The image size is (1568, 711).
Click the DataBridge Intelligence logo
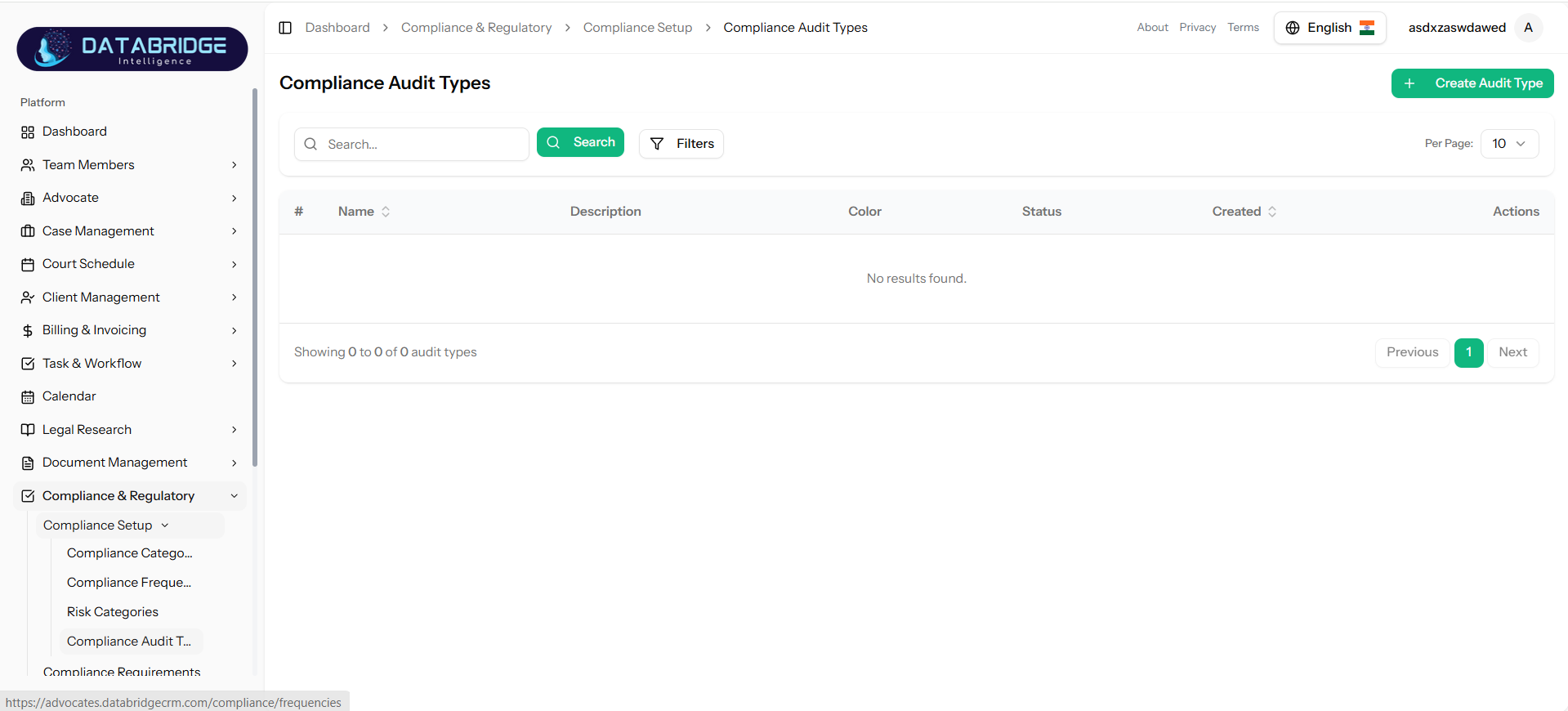[132, 49]
